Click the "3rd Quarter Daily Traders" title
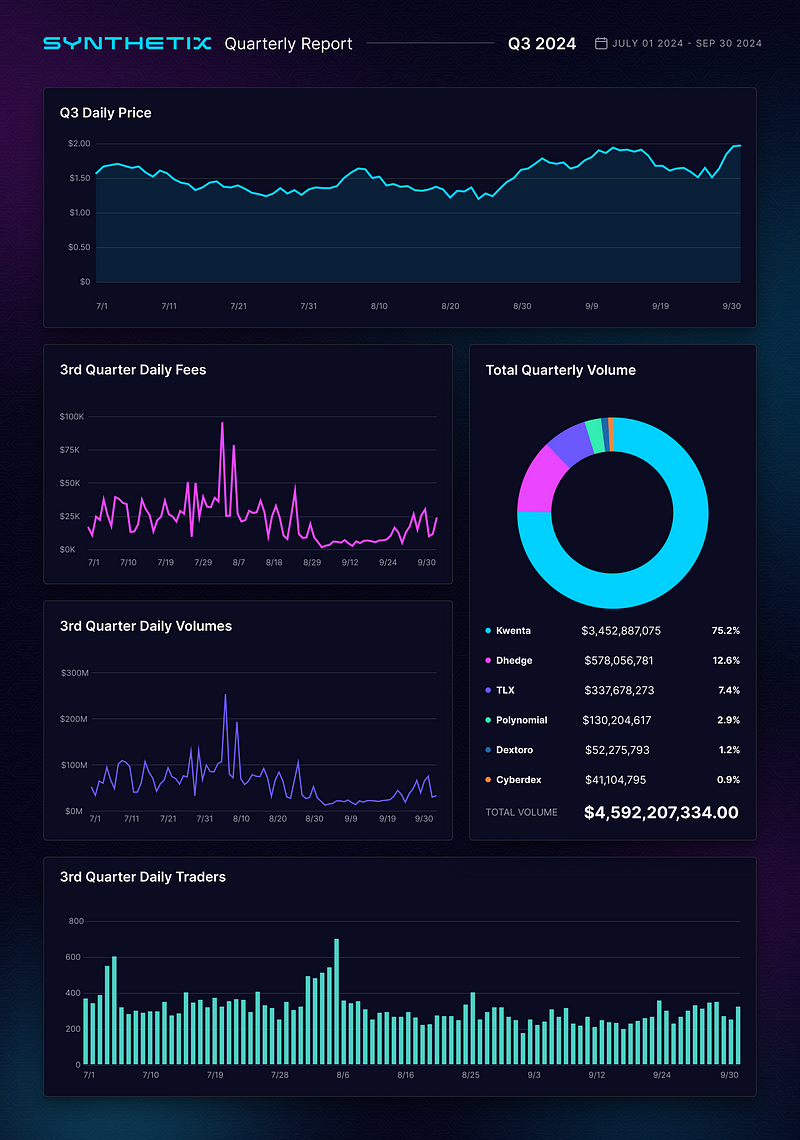This screenshot has width=800, height=1140. (143, 877)
